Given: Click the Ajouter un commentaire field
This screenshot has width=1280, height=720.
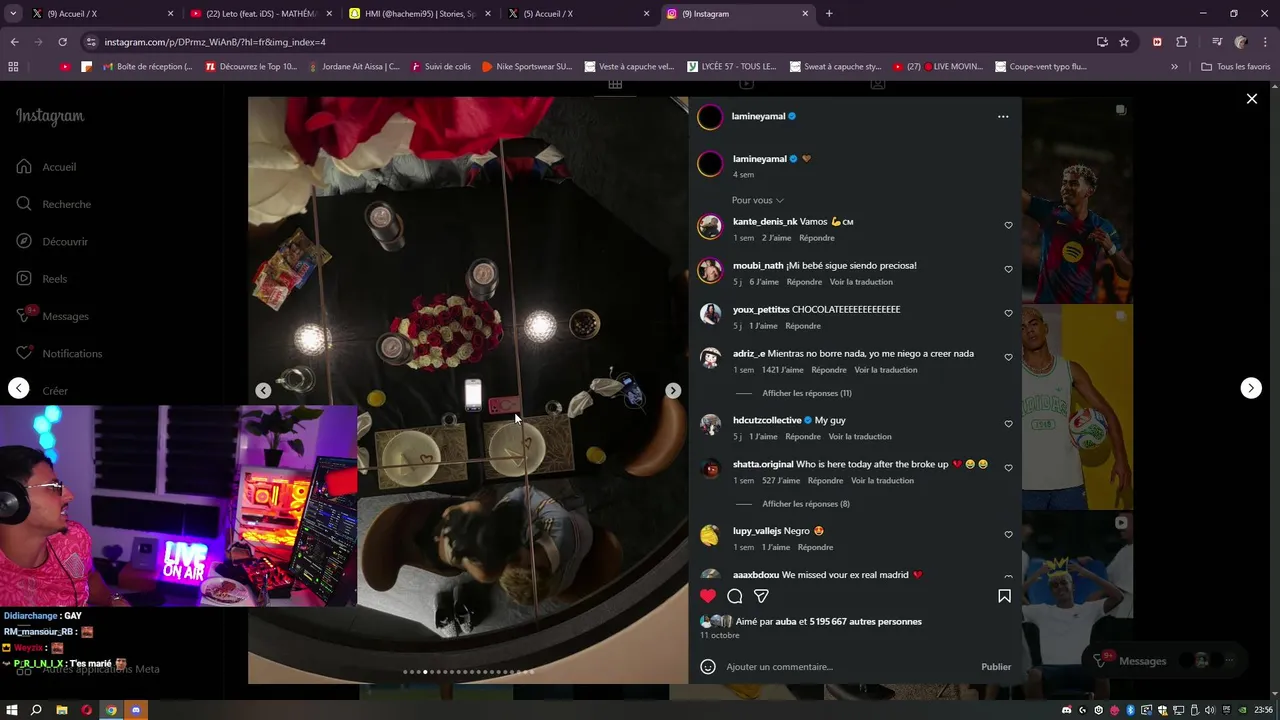Looking at the screenshot, I should pos(848,667).
